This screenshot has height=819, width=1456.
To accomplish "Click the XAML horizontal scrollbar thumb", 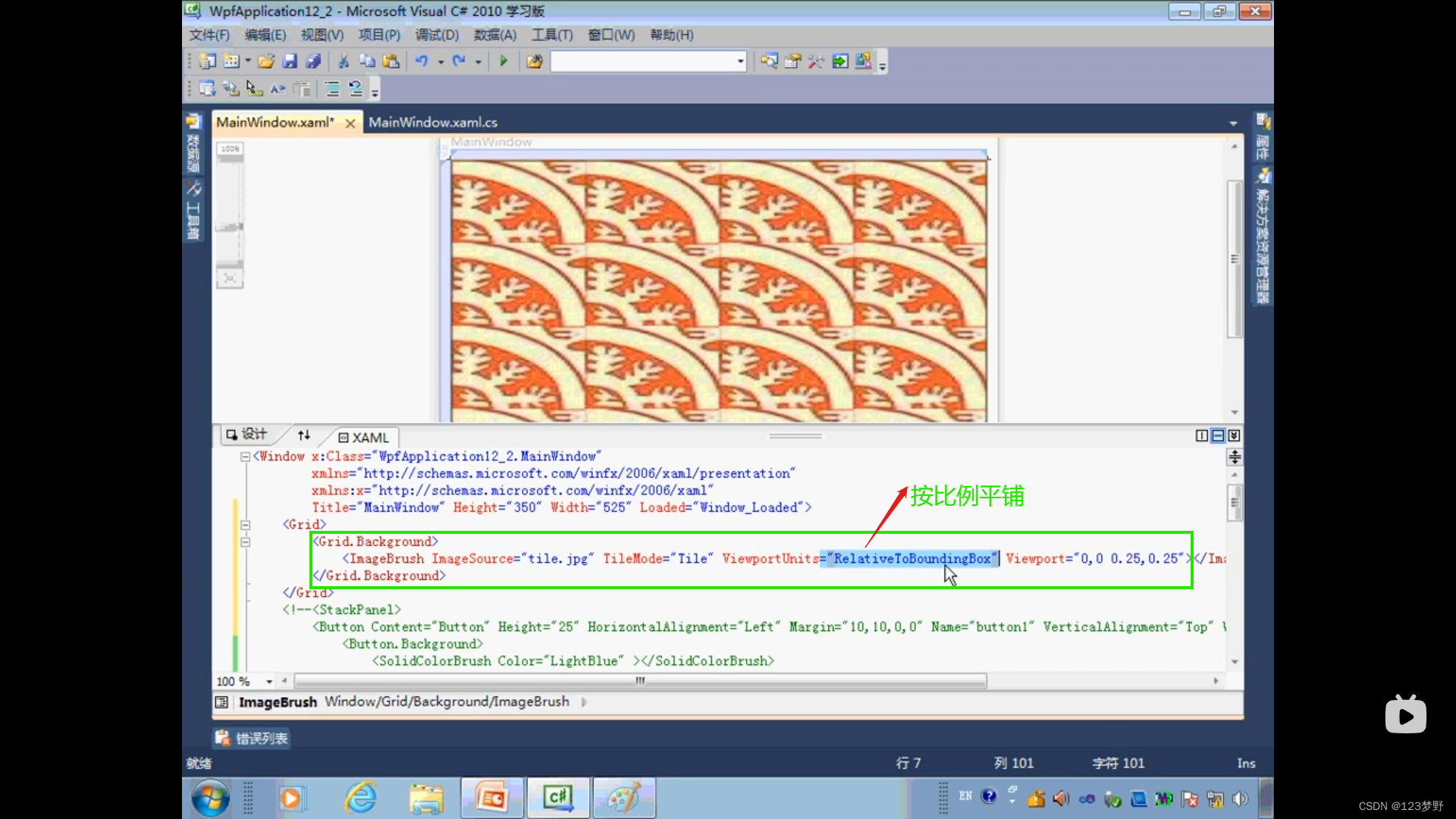I will (641, 681).
